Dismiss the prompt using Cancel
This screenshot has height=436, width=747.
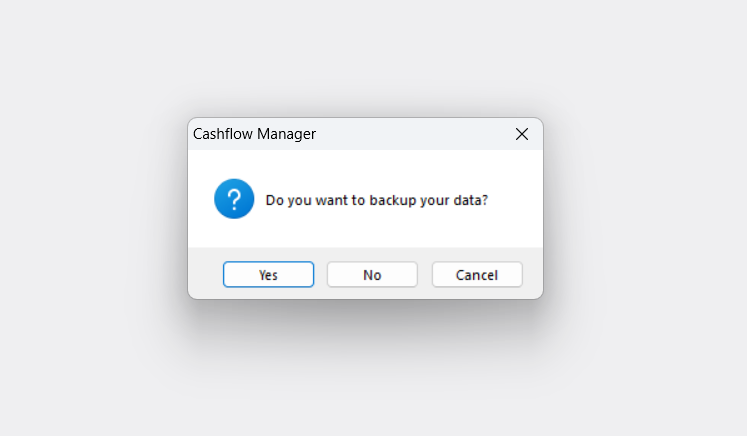[x=477, y=274]
